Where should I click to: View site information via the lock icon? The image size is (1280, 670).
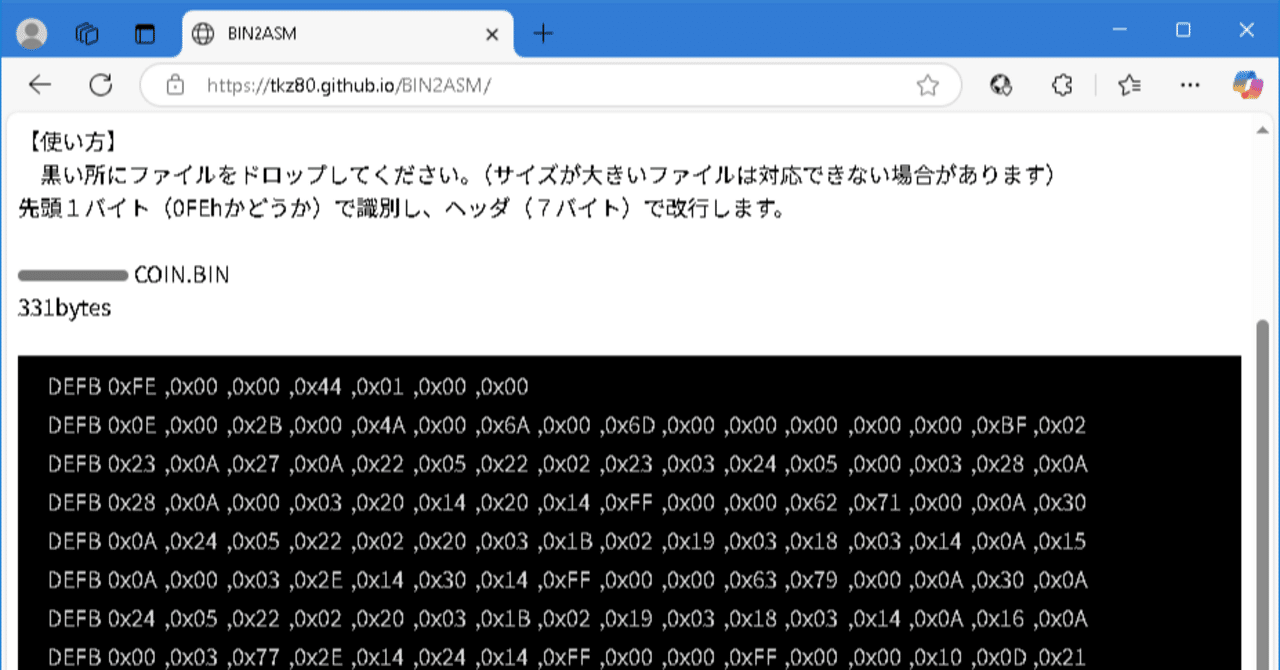point(174,85)
